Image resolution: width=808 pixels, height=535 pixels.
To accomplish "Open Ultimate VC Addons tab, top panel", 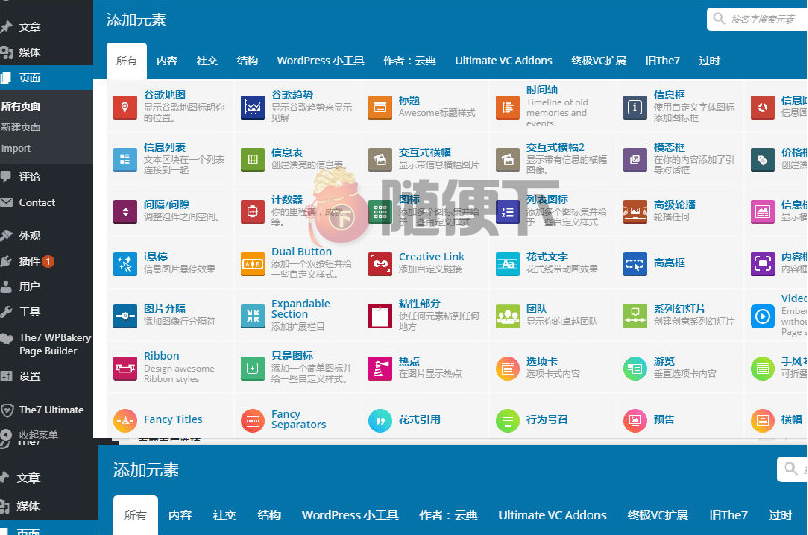I will tap(503, 61).
